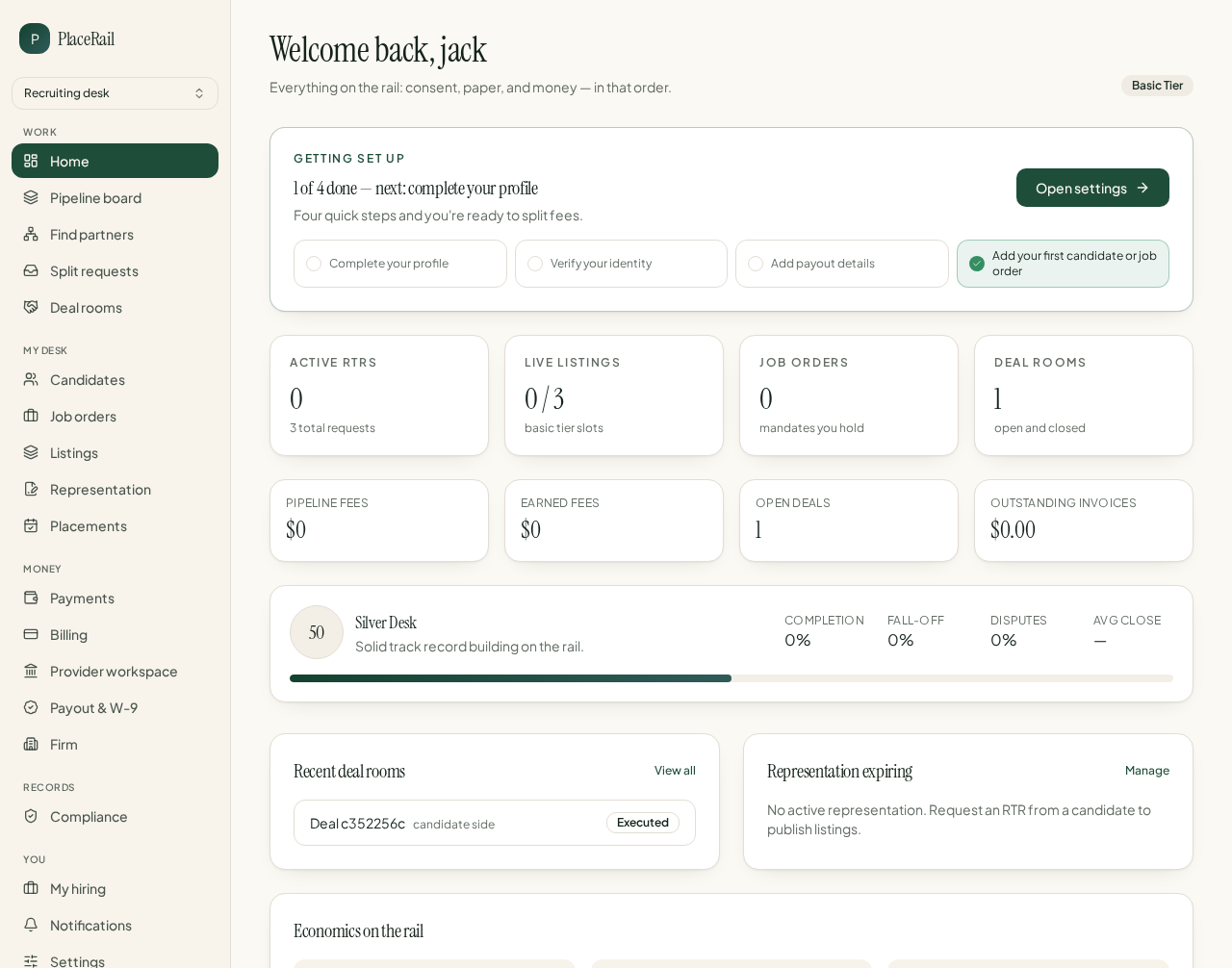Image resolution: width=1232 pixels, height=968 pixels.
Task: Click the Find partners network icon
Action: tap(31, 234)
